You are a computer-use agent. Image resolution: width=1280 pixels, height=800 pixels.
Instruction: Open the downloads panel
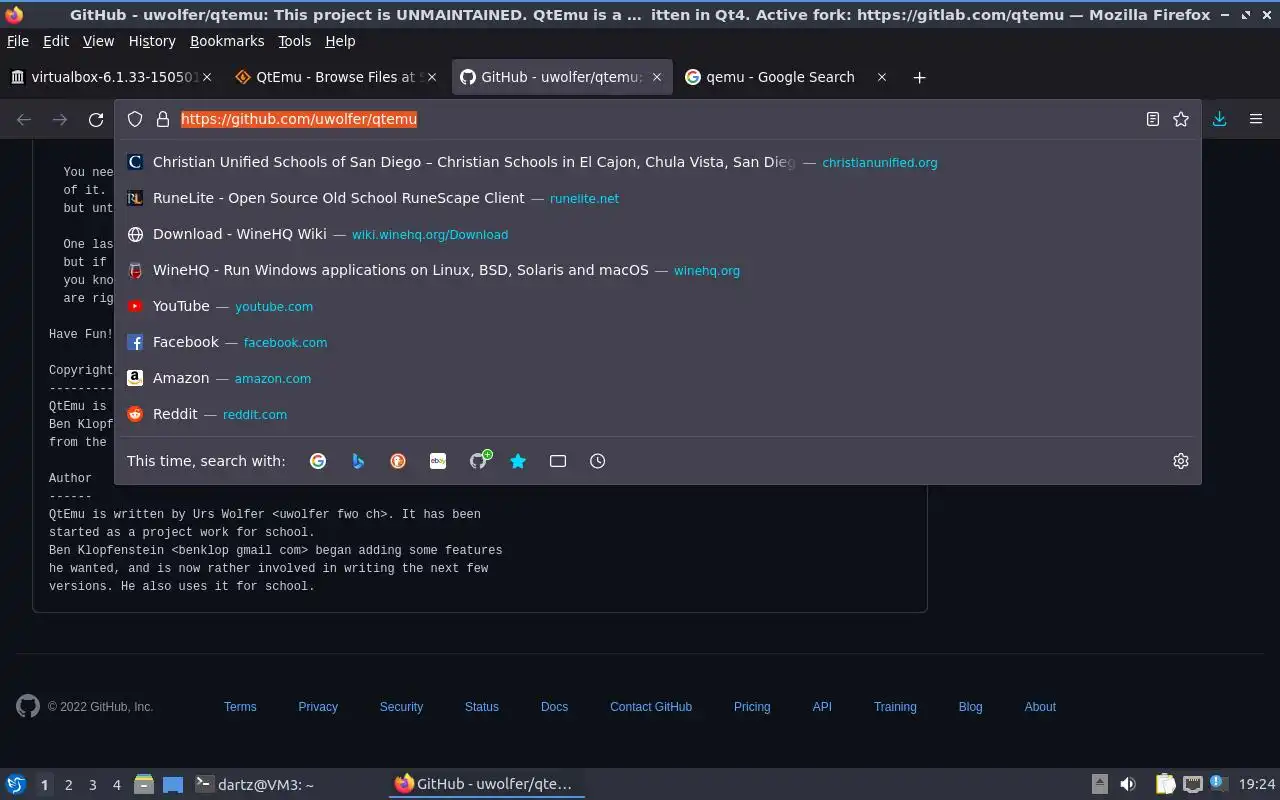pyautogui.click(x=1220, y=119)
